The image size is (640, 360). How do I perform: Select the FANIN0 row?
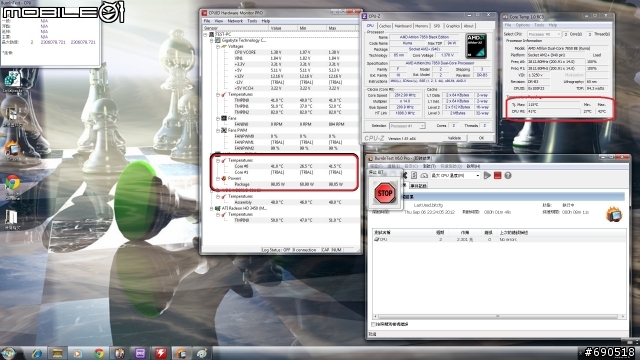click(281, 124)
